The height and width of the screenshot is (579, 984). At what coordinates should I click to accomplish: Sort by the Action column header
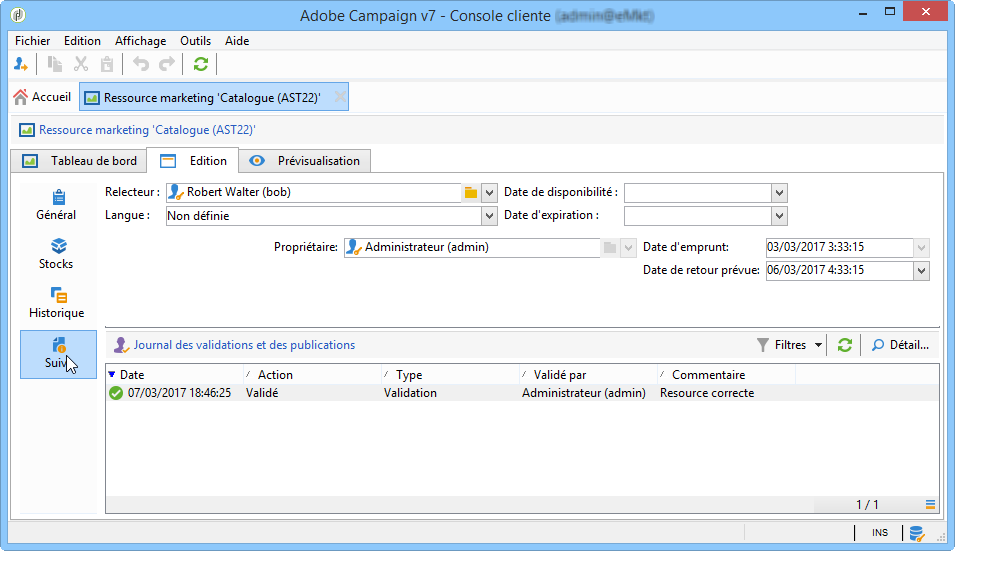313,374
